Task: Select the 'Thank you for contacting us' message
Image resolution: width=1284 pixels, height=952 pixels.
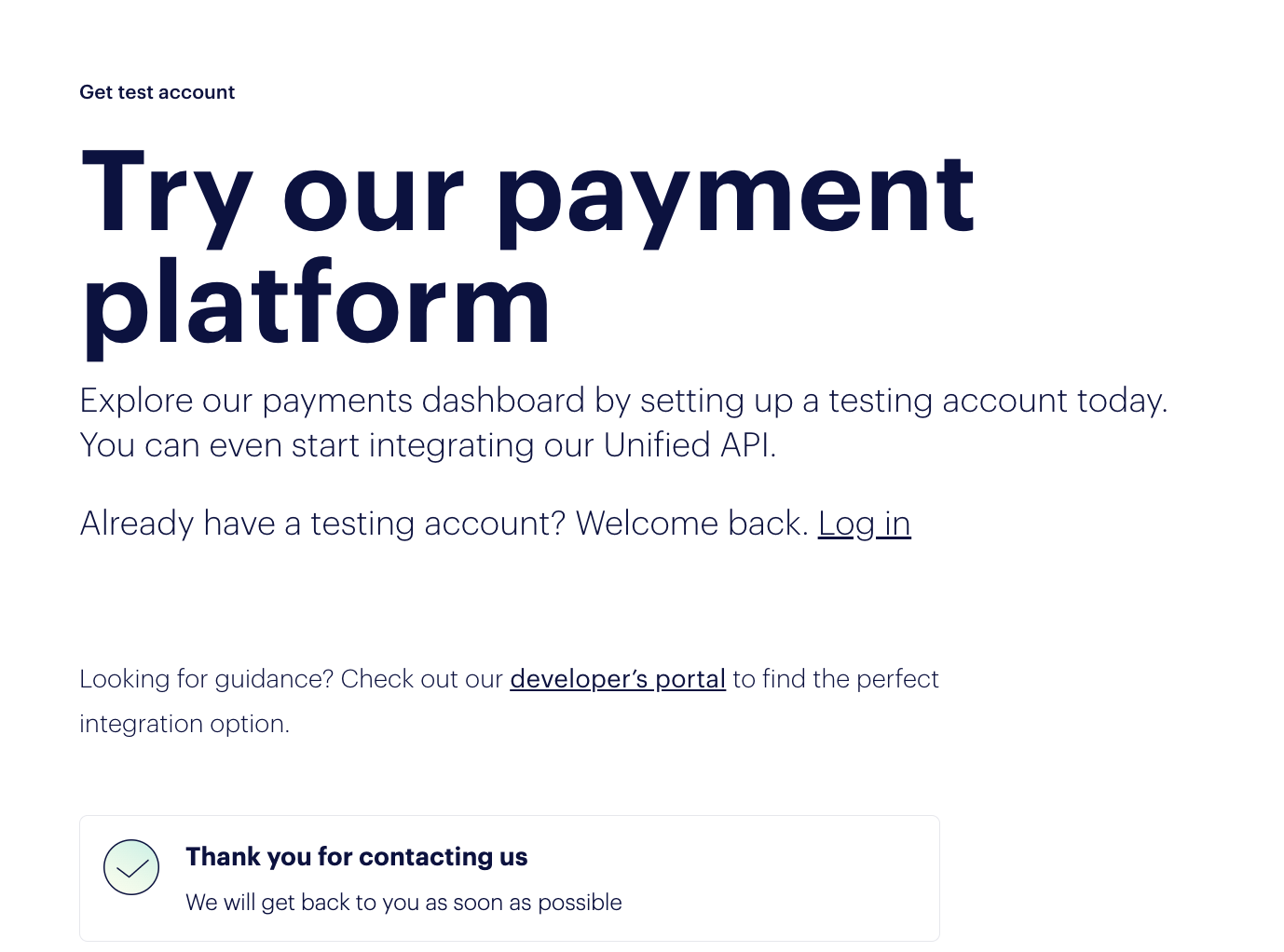Action: coord(356,856)
